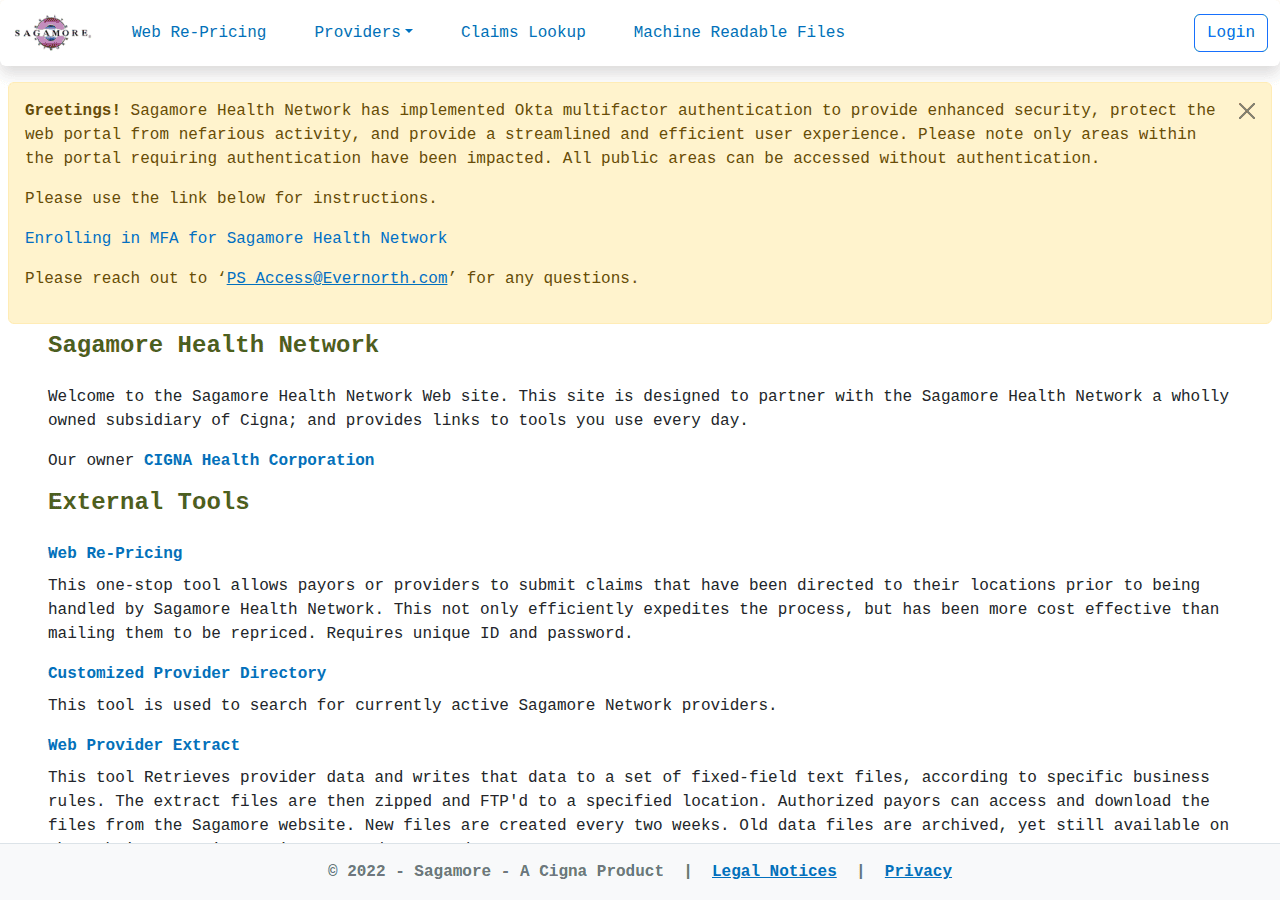
Task: Open the Web Provider Extract link
Action: point(144,745)
